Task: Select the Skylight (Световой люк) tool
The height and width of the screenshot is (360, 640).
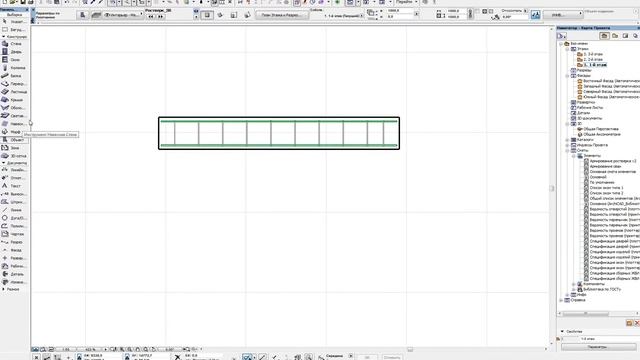Action: coord(14,116)
